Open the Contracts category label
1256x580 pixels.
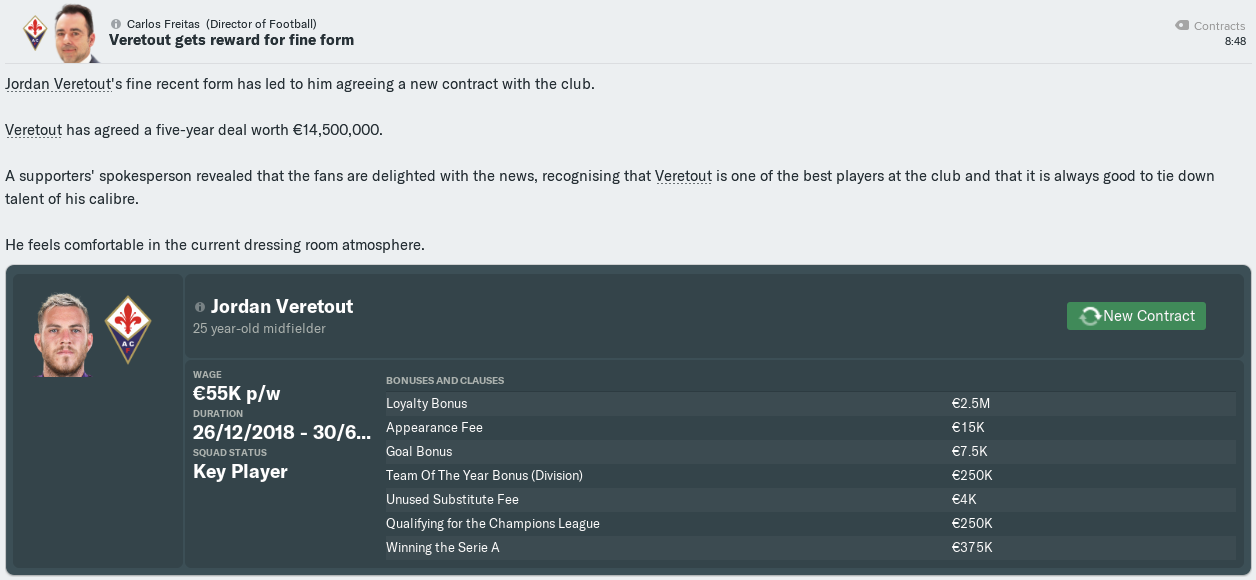tap(1219, 26)
